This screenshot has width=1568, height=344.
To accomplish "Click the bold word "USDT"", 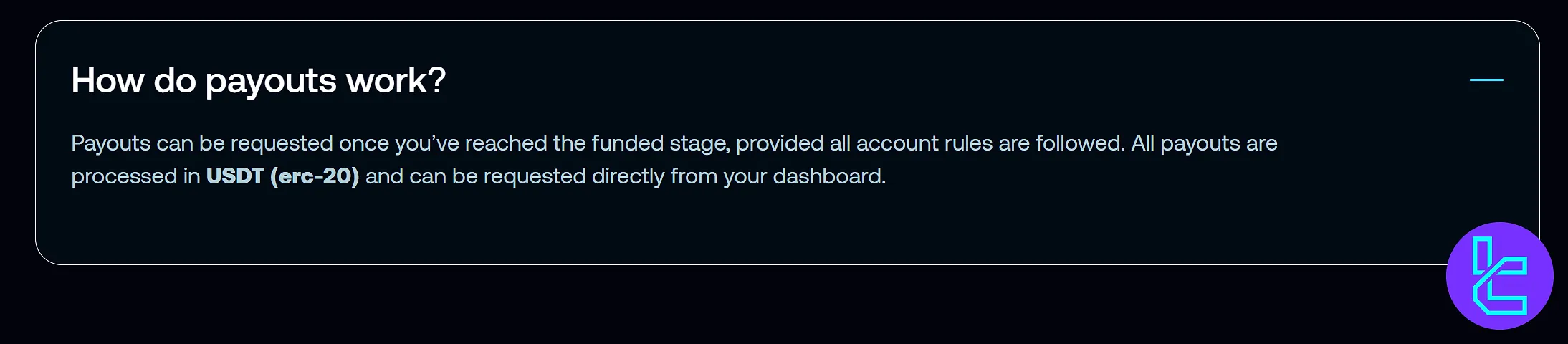I will (235, 176).
